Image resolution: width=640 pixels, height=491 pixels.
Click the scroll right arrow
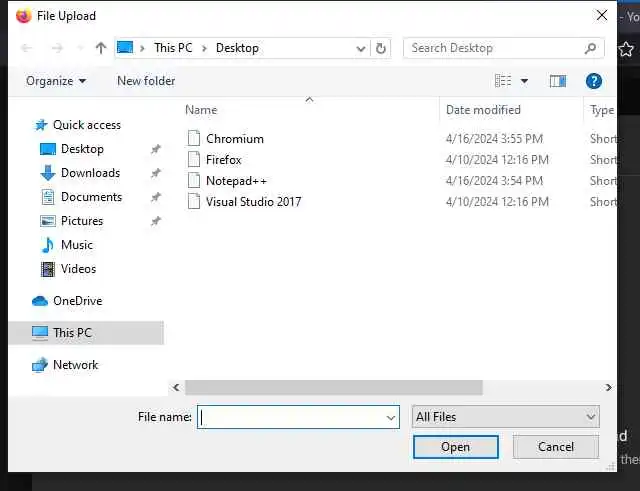[608, 387]
